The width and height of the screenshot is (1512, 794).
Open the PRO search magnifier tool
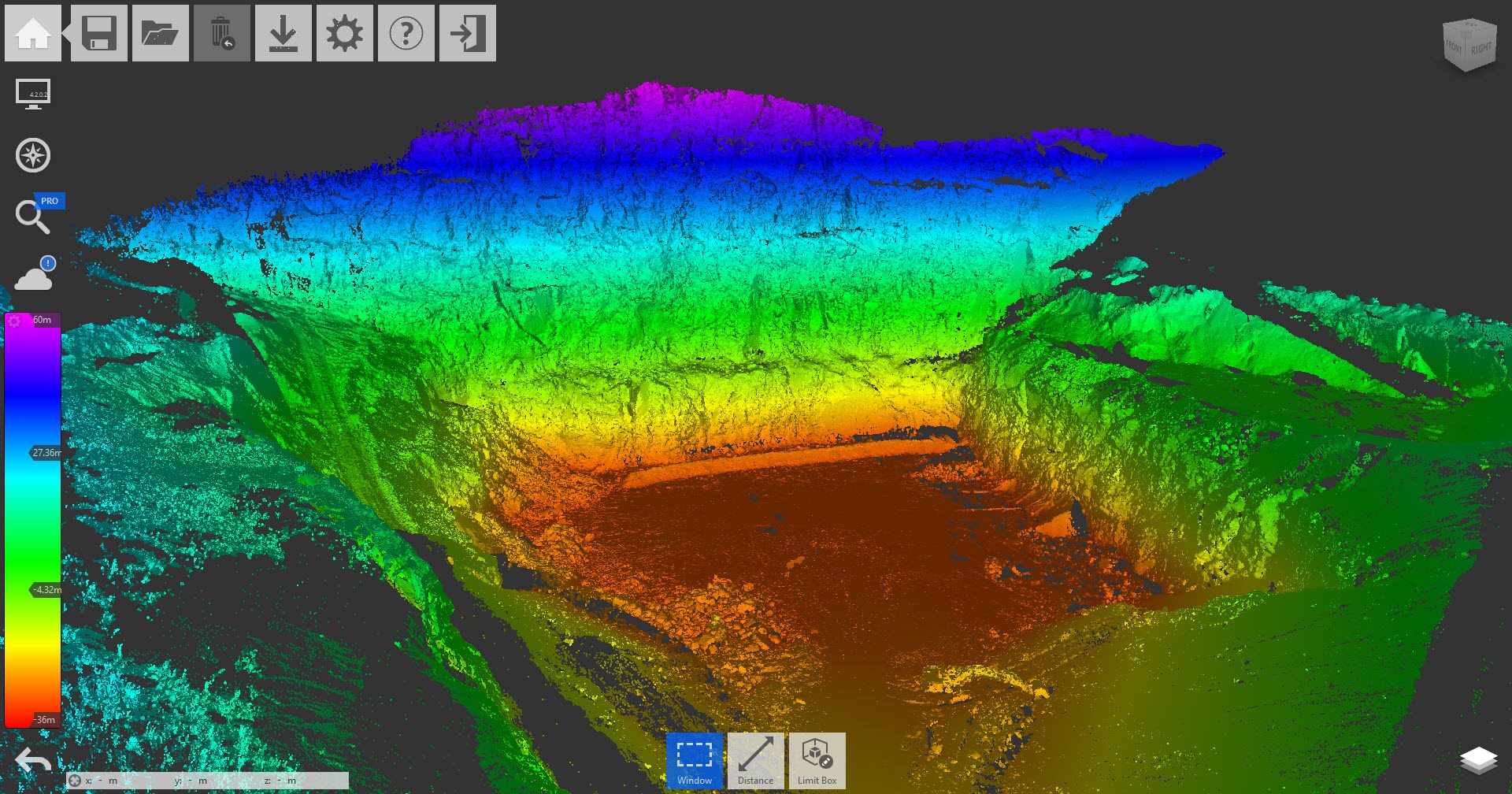(33, 216)
